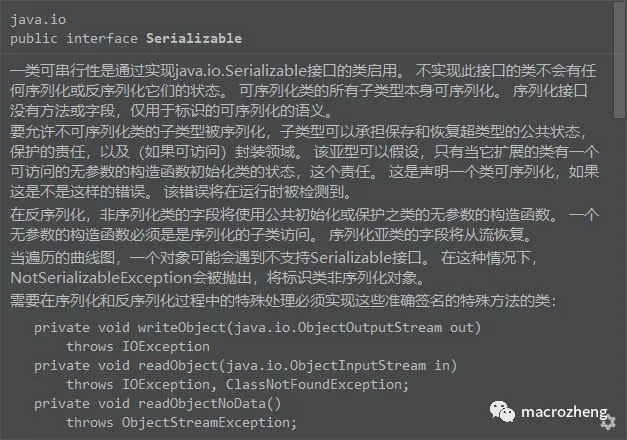Image resolution: width=627 pixels, height=440 pixels.
Task: Click java.io.Serializable in the first paragraph
Action: click(x=241, y=71)
